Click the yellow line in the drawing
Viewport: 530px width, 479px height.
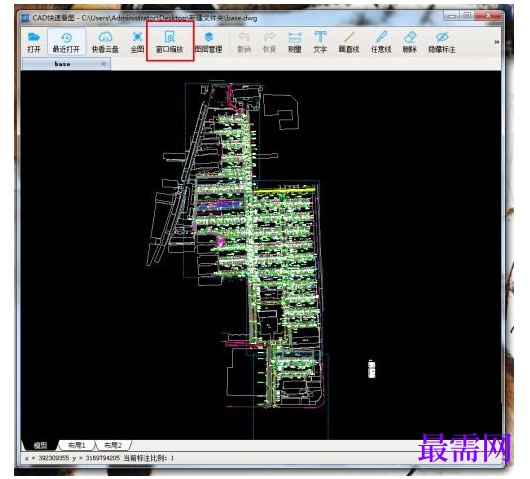click(x=284, y=191)
